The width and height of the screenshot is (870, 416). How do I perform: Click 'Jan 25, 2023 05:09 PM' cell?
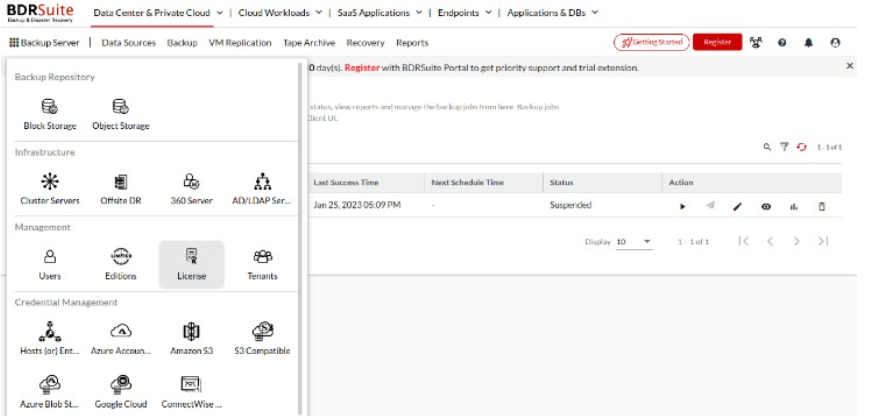click(357, 205)
